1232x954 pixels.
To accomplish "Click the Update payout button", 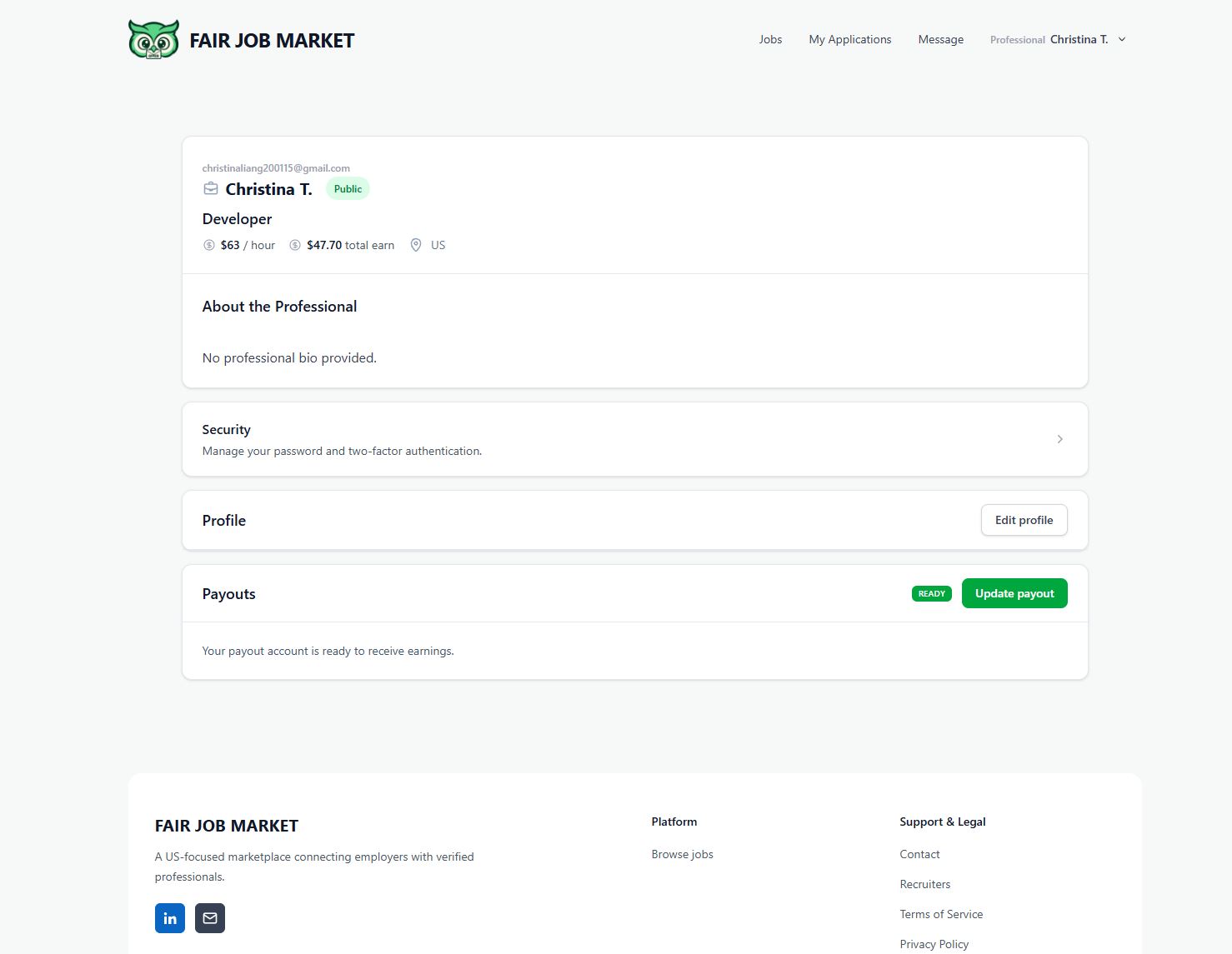I will [x=1014, y=593].
